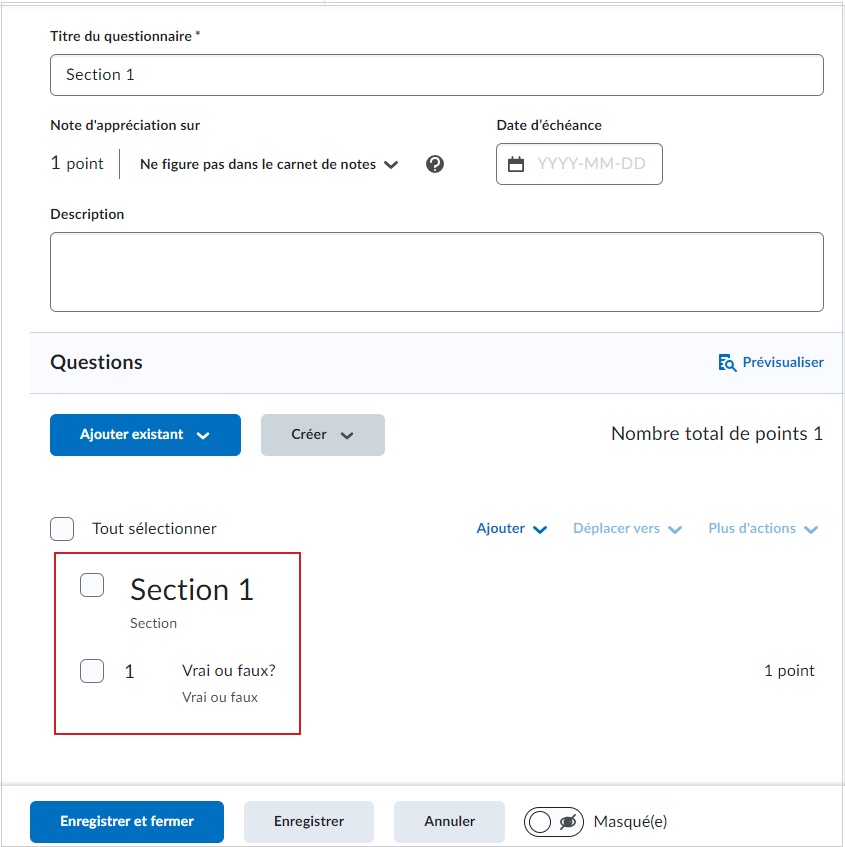The height and width of the screenshot is (847, 845).
Task: Click Enregistrer et fermer button
Action: (127, 822)
